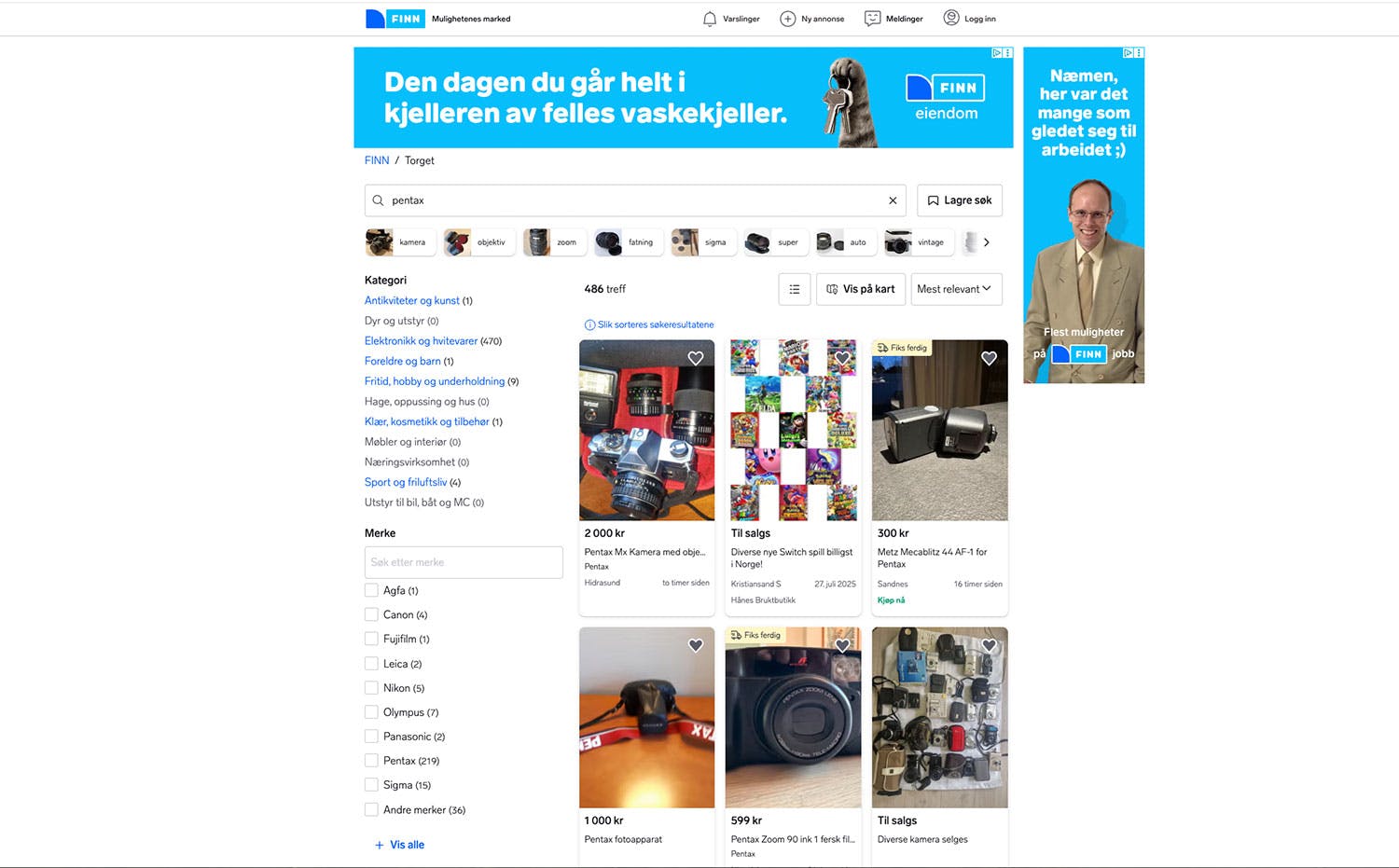Select the zoom suggestion chip

tap(554, 242)
